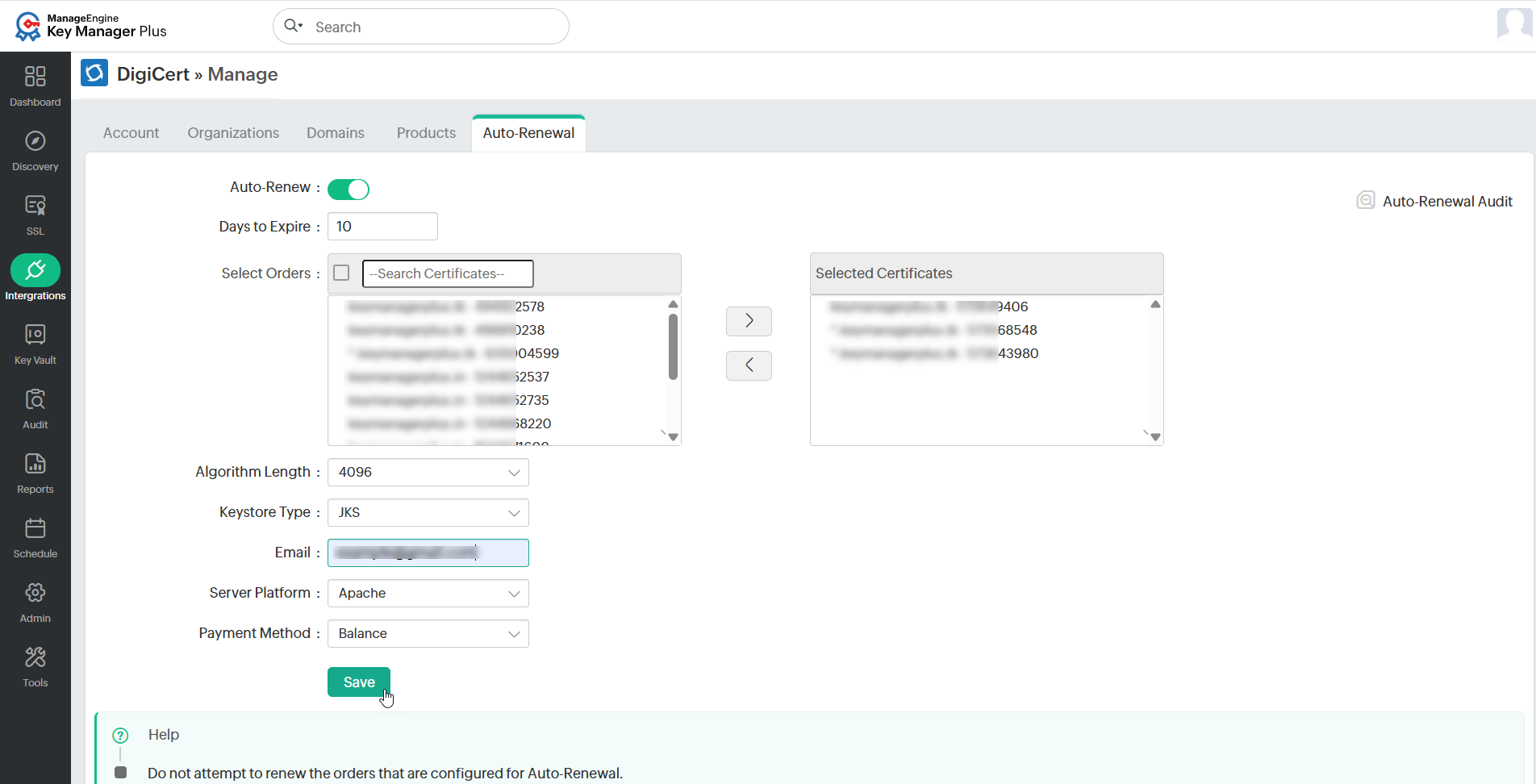The image size is (1536, 784).
Task: Open the Reports sidebar icon
Action: [x=35, y=464]
